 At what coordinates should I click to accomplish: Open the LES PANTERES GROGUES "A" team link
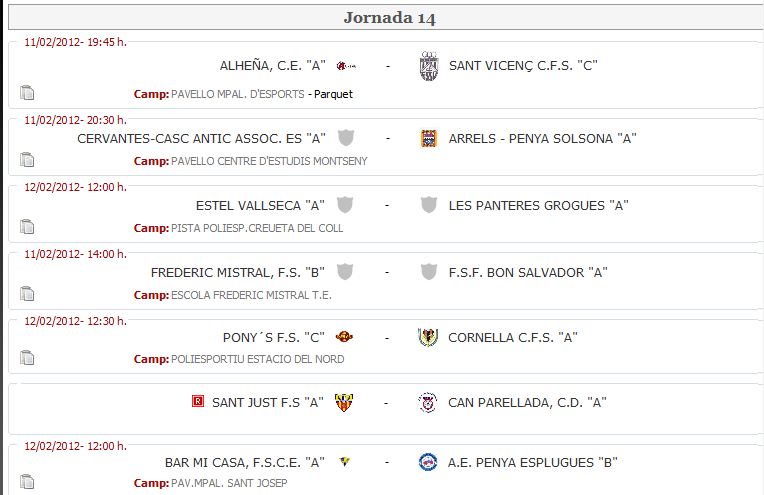point(538,206)
